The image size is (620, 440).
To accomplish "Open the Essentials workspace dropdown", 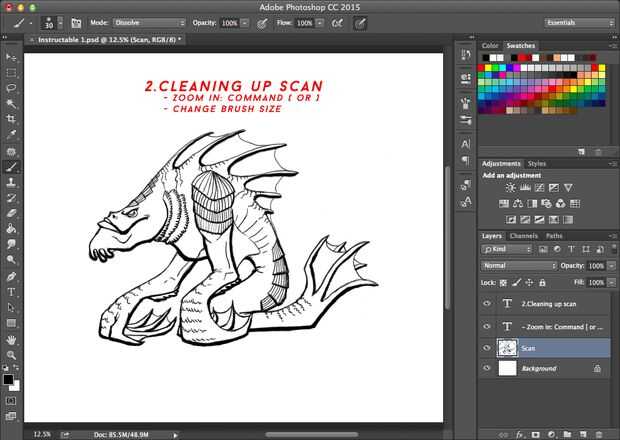I will (579, 22).
